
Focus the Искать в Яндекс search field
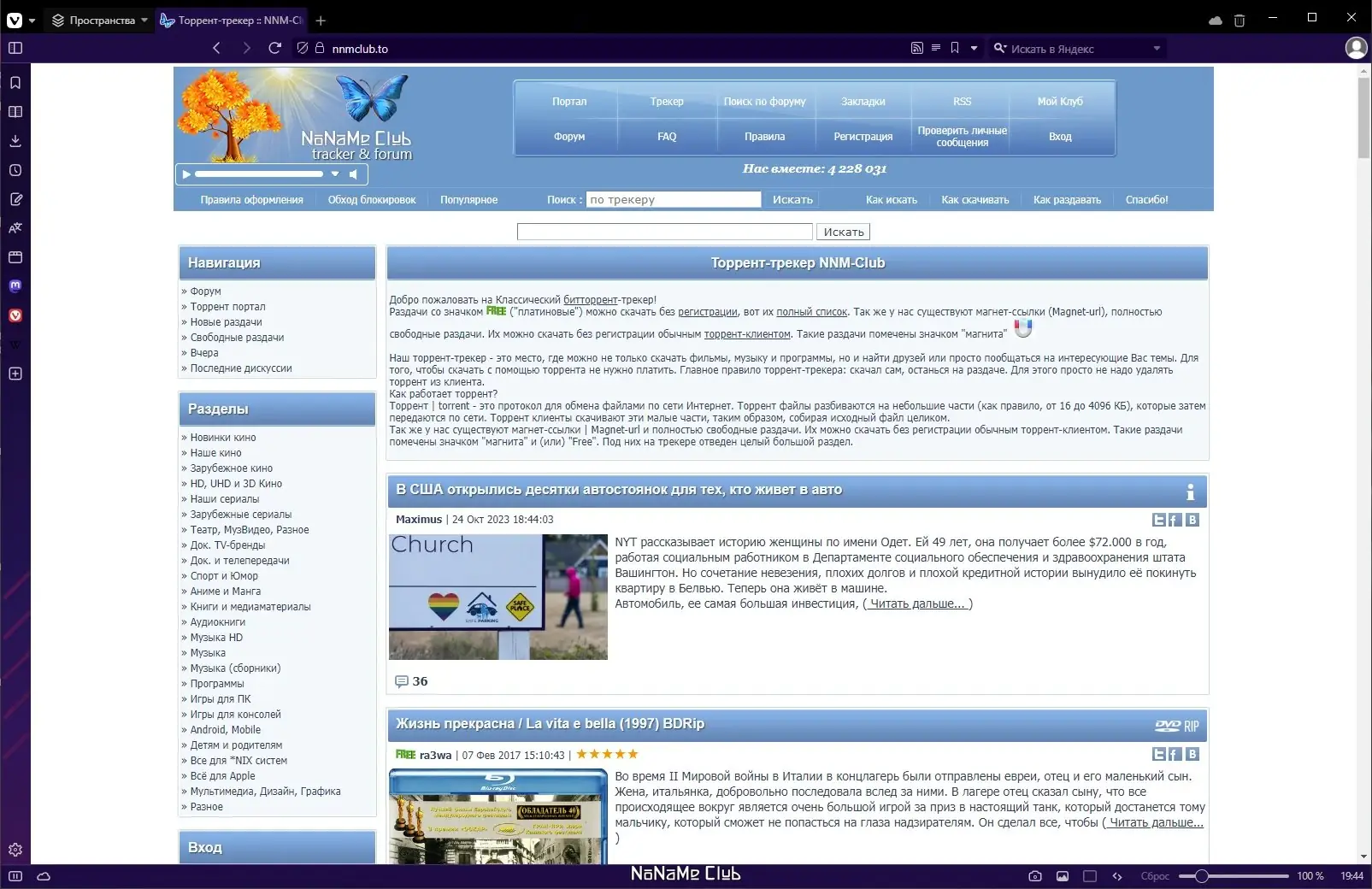click(x=1079, y=49)
